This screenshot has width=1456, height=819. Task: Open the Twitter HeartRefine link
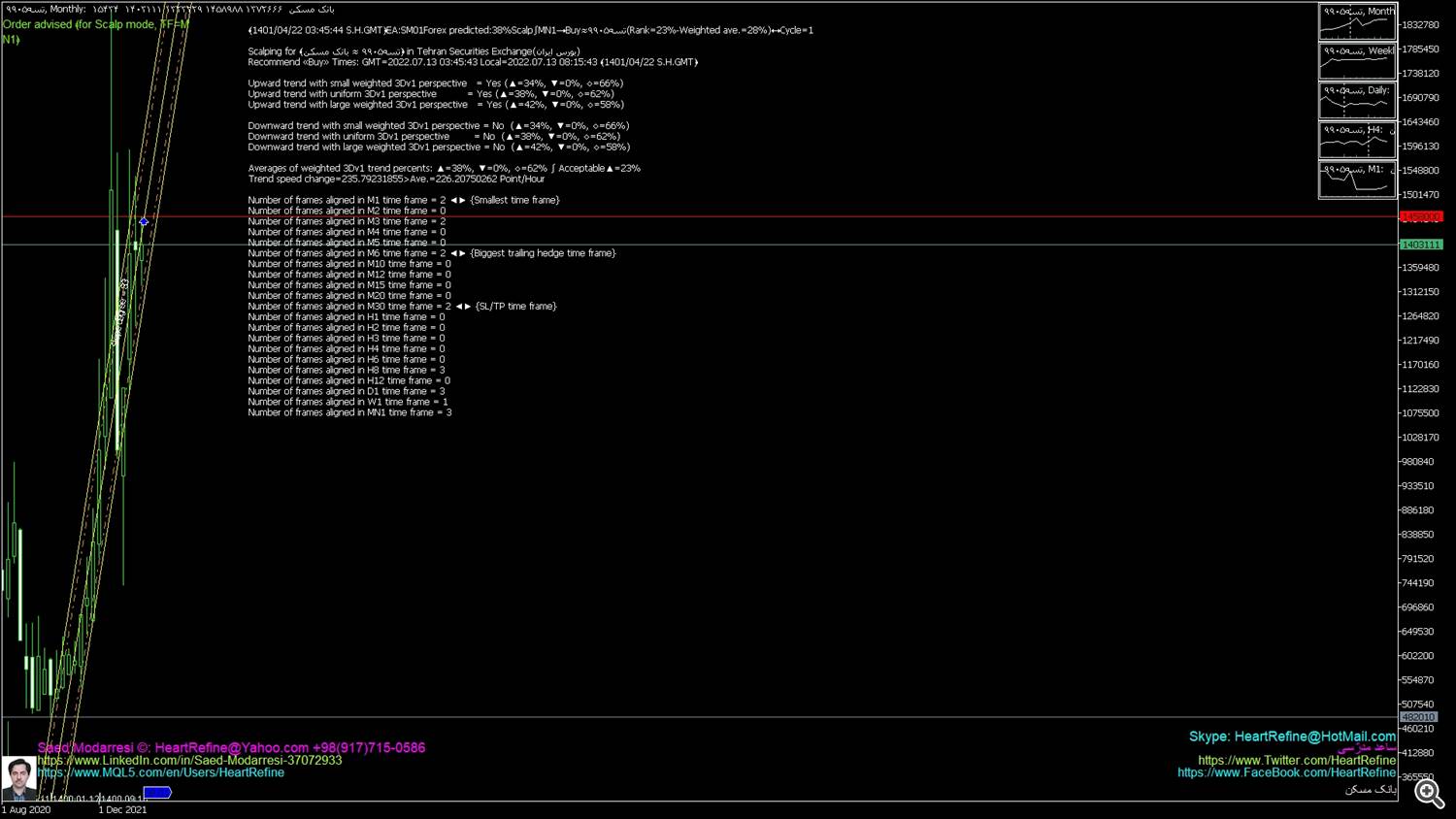pos(1297,761)
